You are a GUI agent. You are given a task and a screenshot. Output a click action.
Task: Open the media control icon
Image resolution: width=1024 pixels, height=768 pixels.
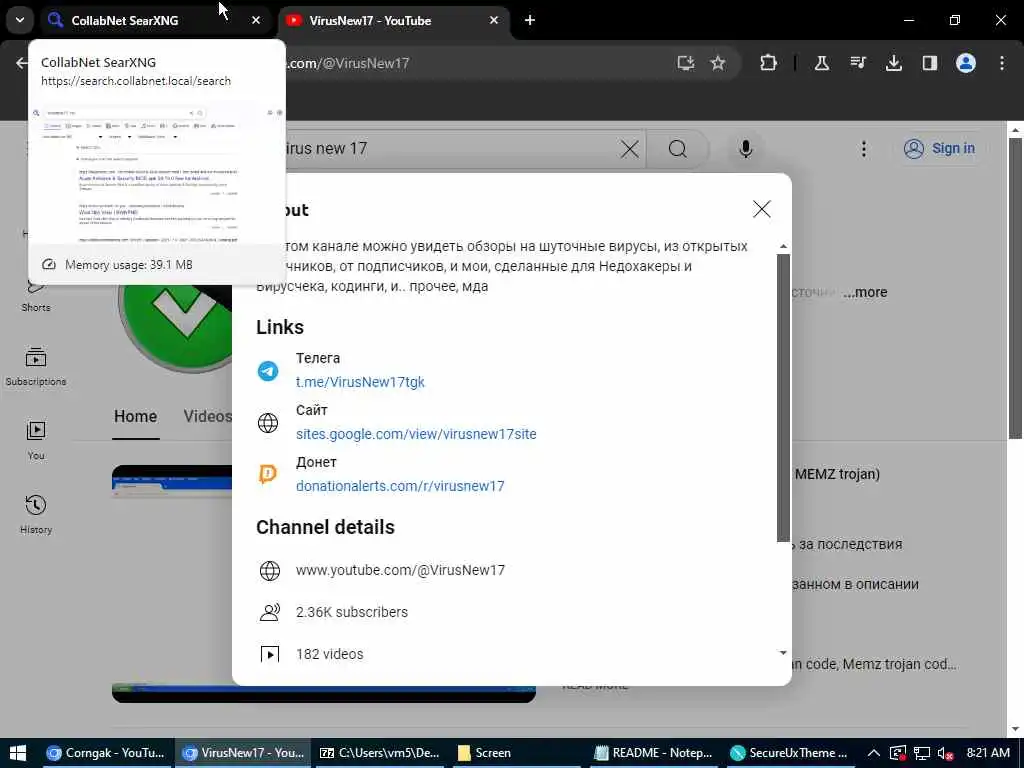(857, 63)
